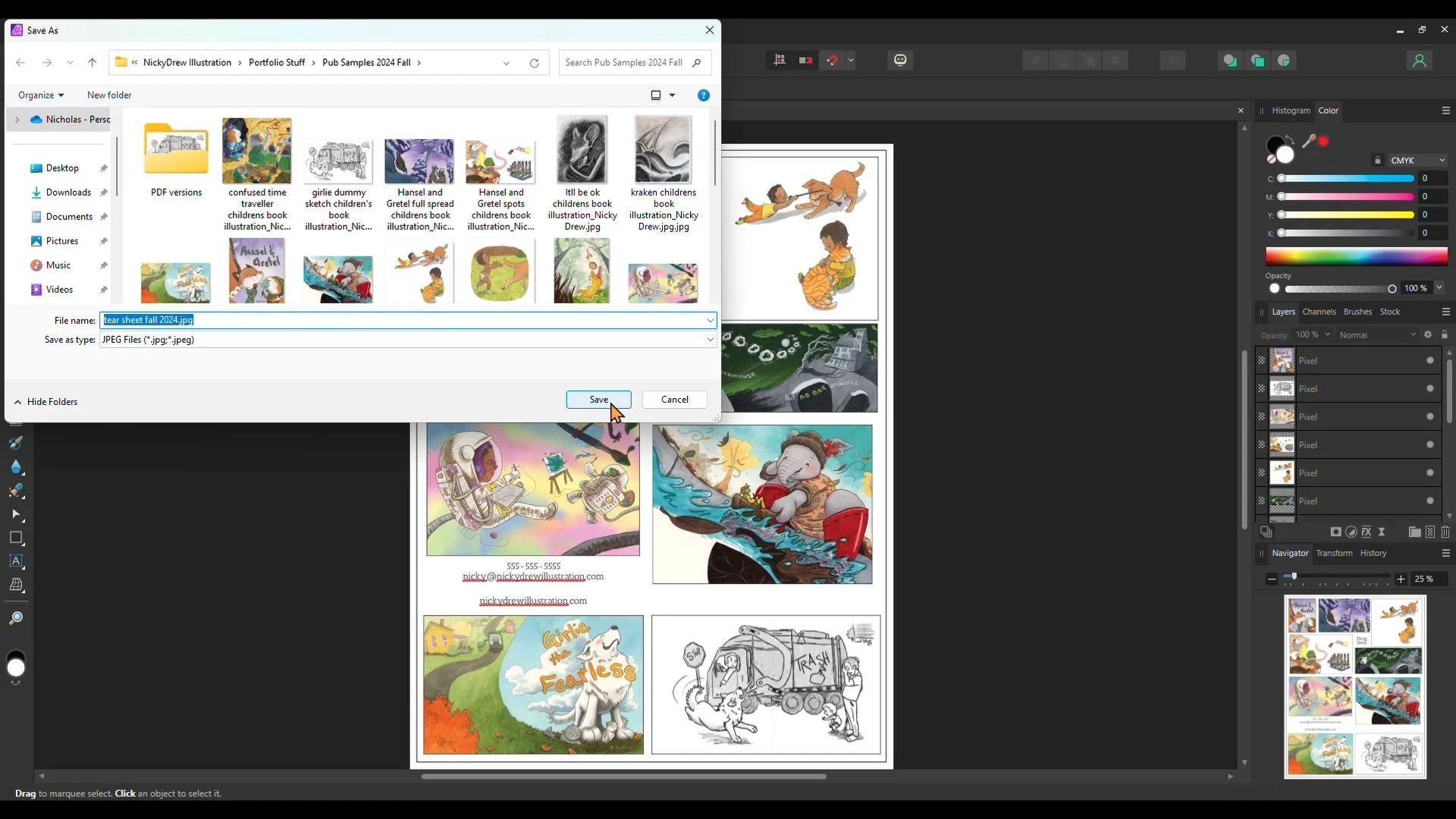This screenshot has width=1456, height=819.
Task: Click the layer effects FX icon
Action: [x=1367, y=532]
